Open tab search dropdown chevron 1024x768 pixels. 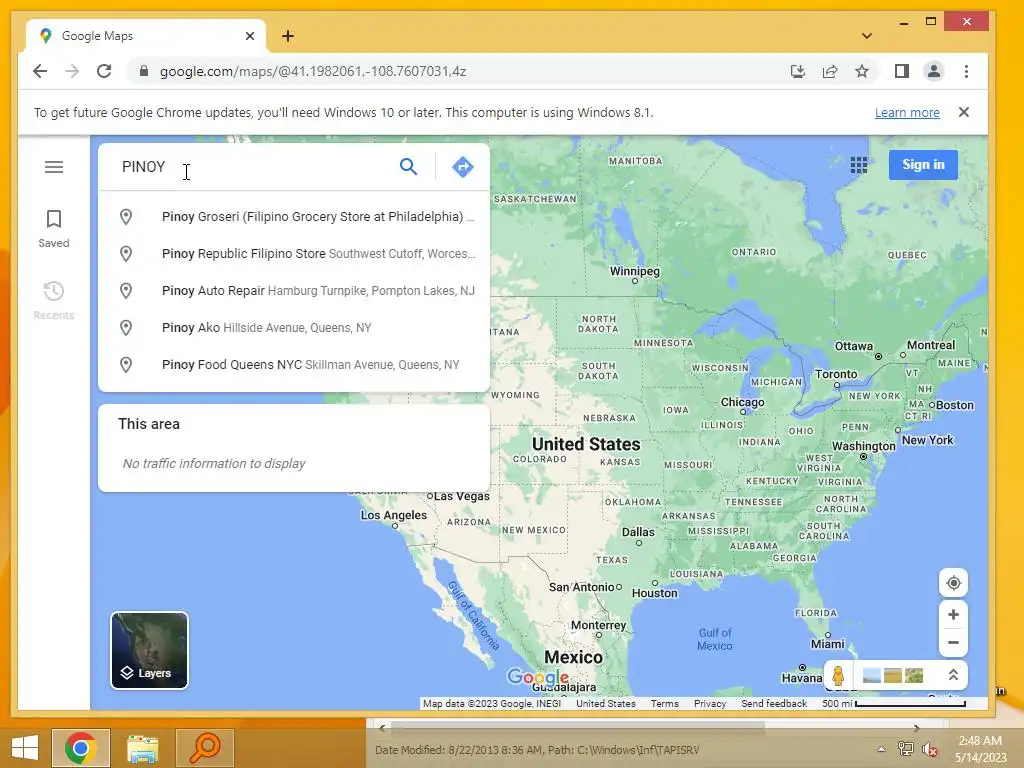pos(867,36)
